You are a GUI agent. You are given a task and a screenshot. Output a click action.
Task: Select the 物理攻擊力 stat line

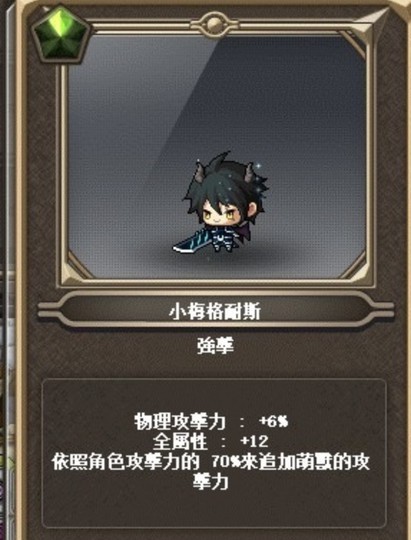(211, 422)
